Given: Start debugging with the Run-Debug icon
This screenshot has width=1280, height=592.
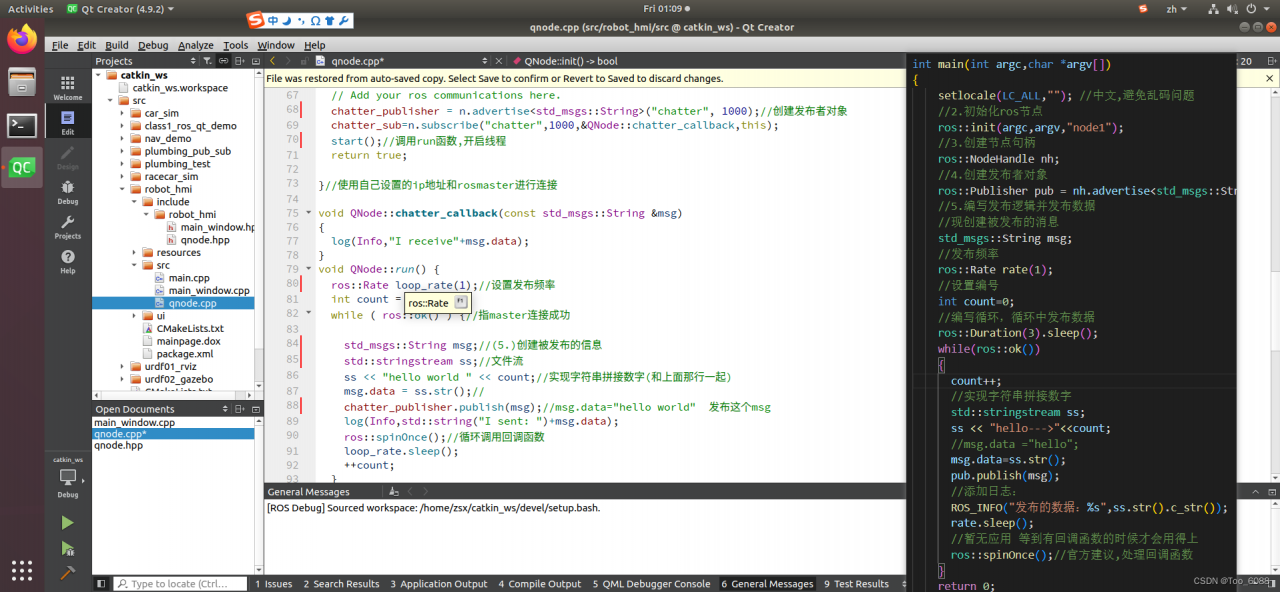Looking at the screenshot, I should tap(67, 548).
